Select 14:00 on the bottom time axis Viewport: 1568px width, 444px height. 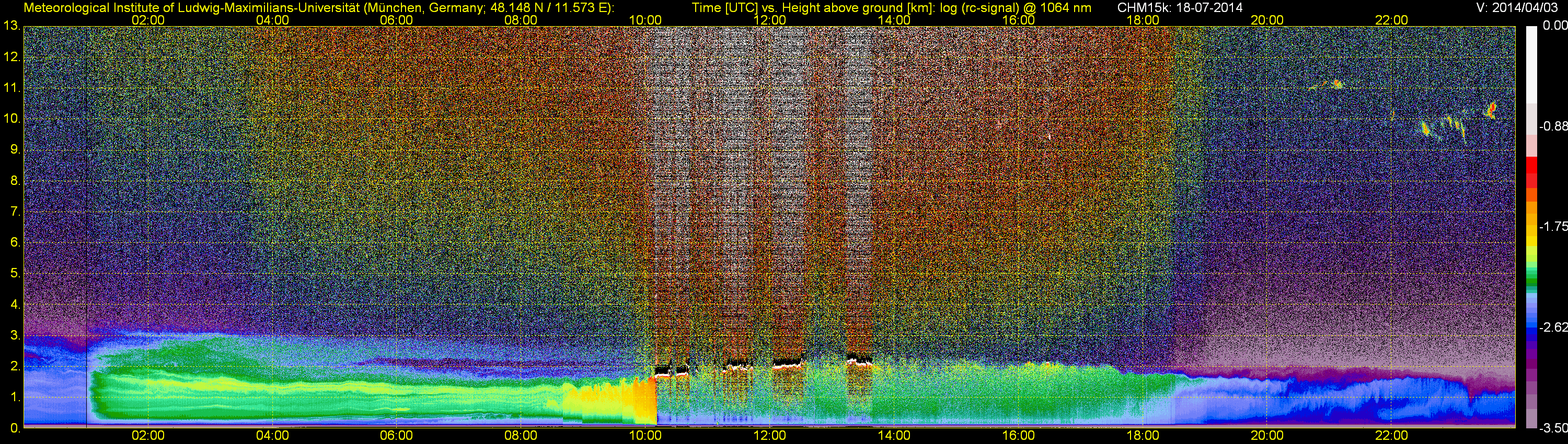pyautogui.click(x=894, y=436)
